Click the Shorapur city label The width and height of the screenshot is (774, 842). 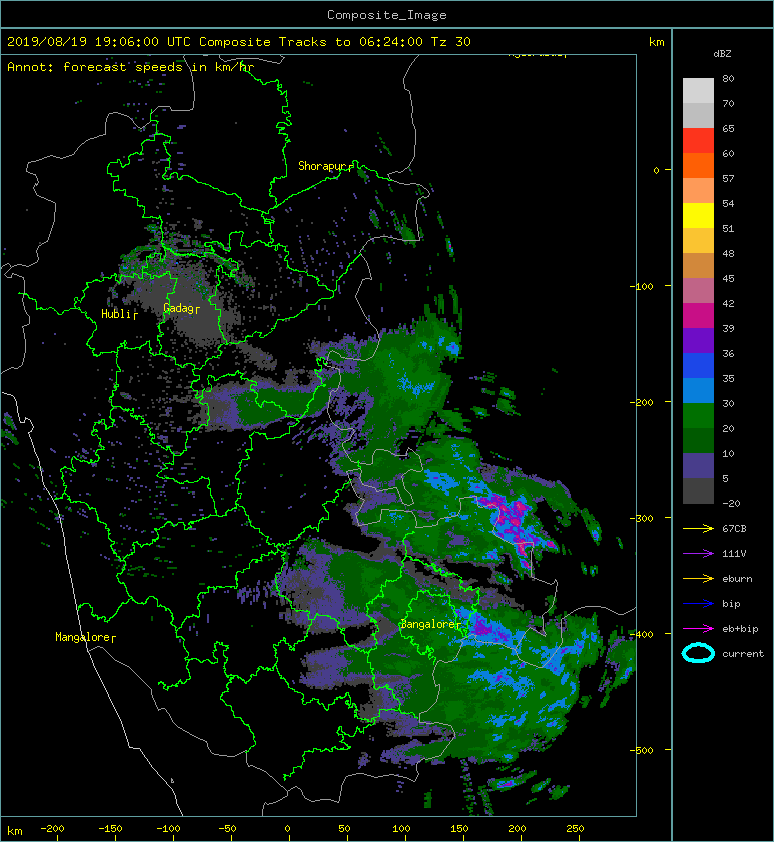click(x=322, y=166)
